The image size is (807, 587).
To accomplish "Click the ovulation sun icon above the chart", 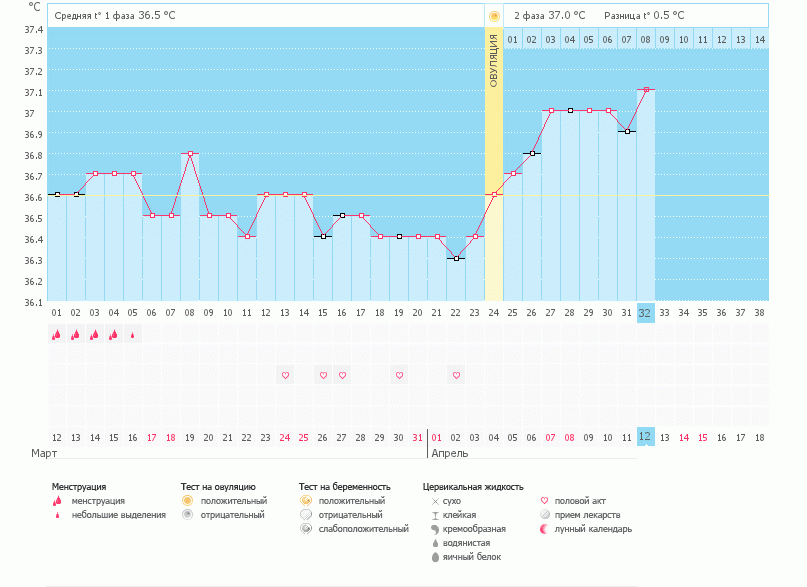I will pyautogui.click(x=494, y=16).
